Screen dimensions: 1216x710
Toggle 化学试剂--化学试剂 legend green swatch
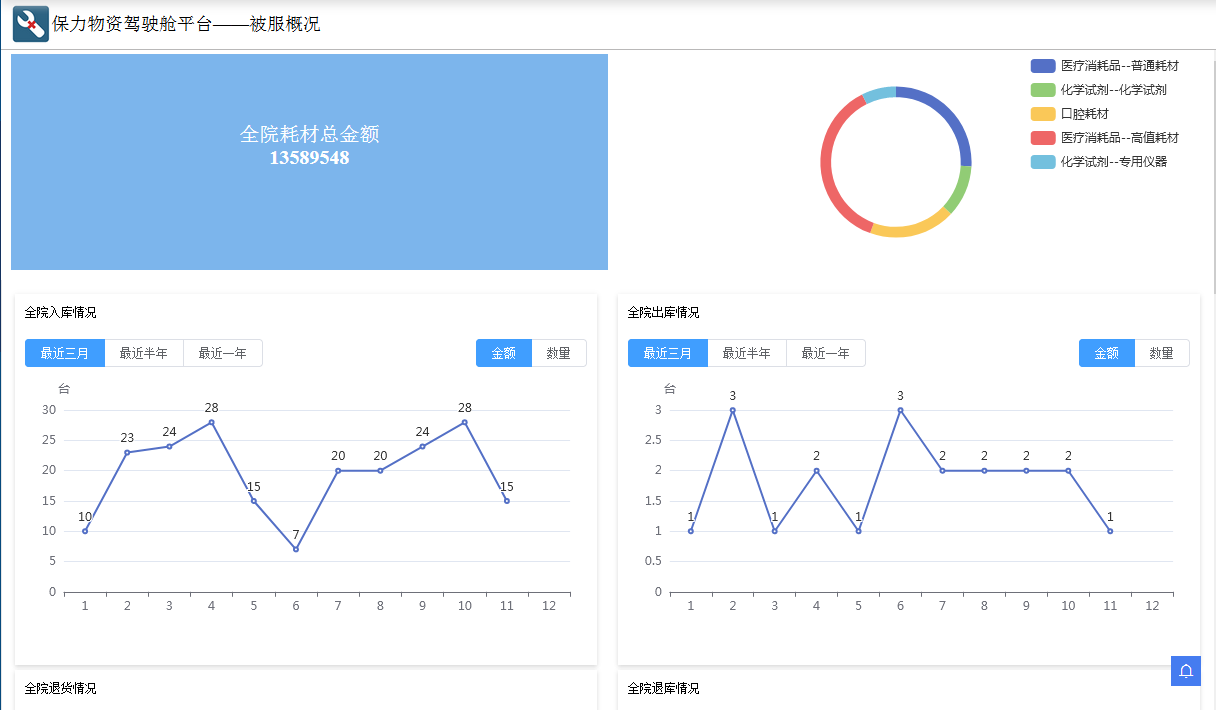(1043, 90)
